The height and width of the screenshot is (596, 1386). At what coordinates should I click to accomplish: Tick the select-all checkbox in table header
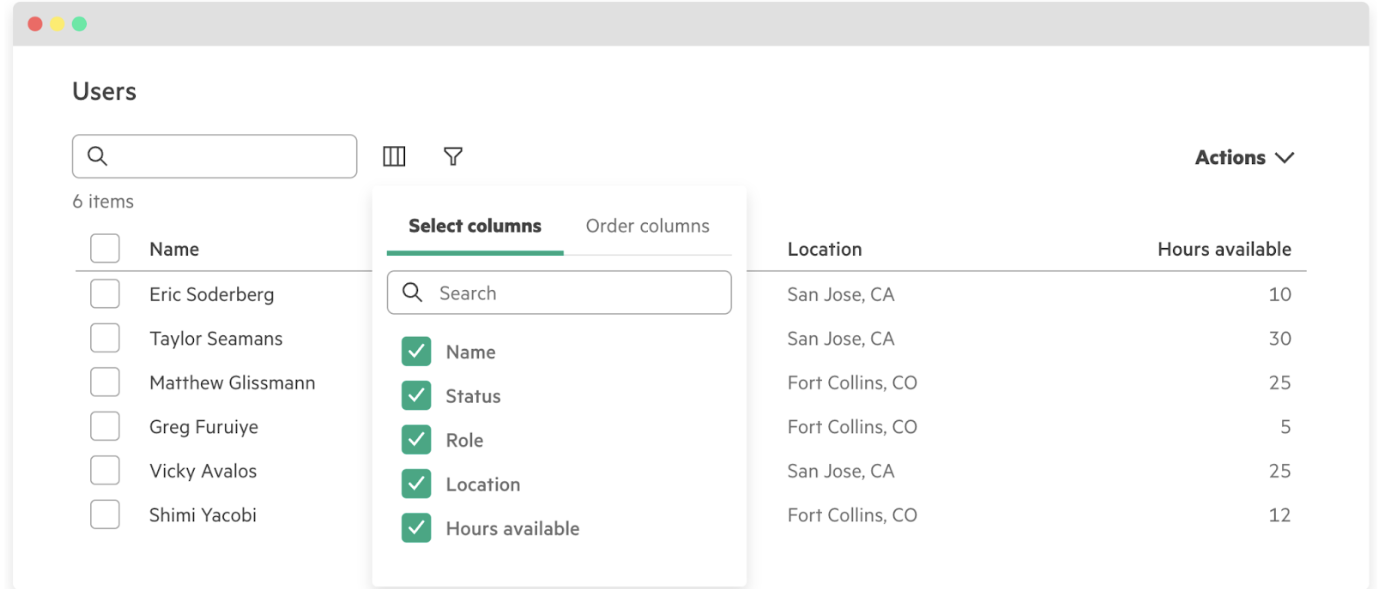coord(105,249)
